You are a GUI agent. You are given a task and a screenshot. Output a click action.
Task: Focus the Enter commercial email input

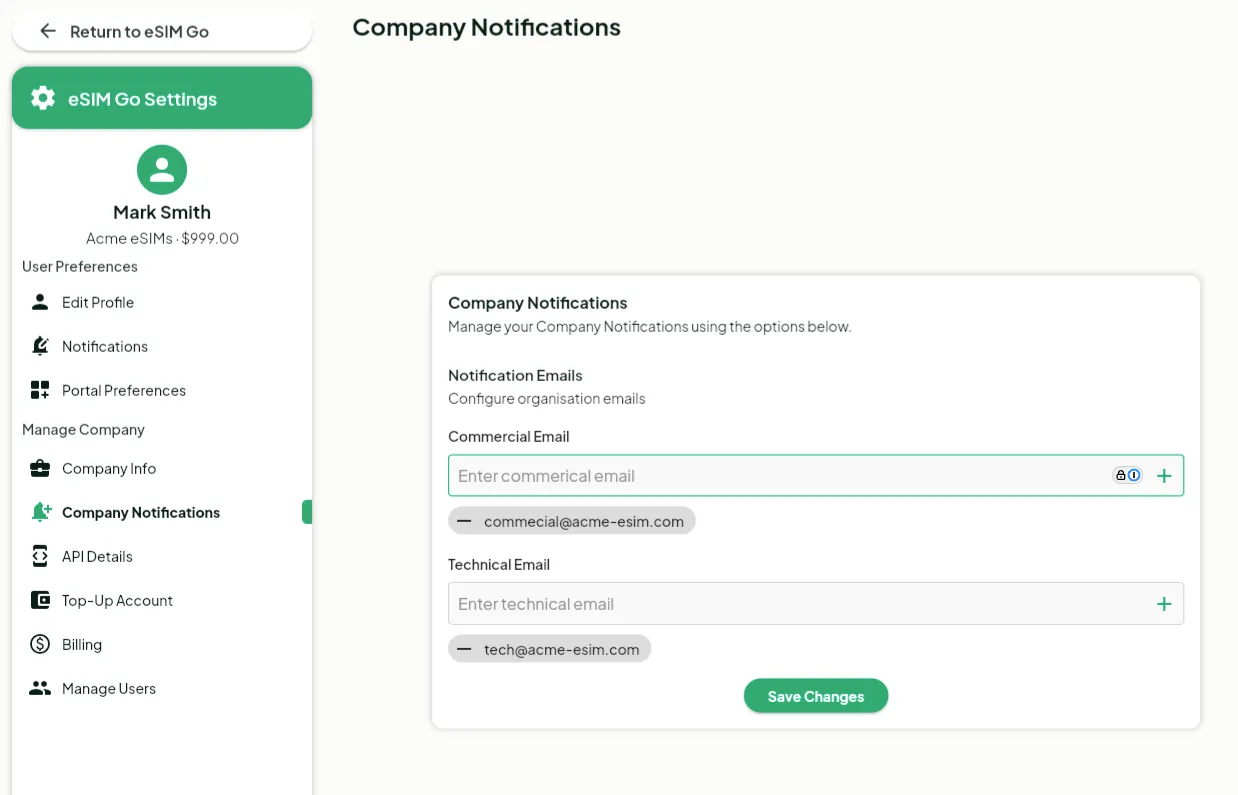click(780, 476)
